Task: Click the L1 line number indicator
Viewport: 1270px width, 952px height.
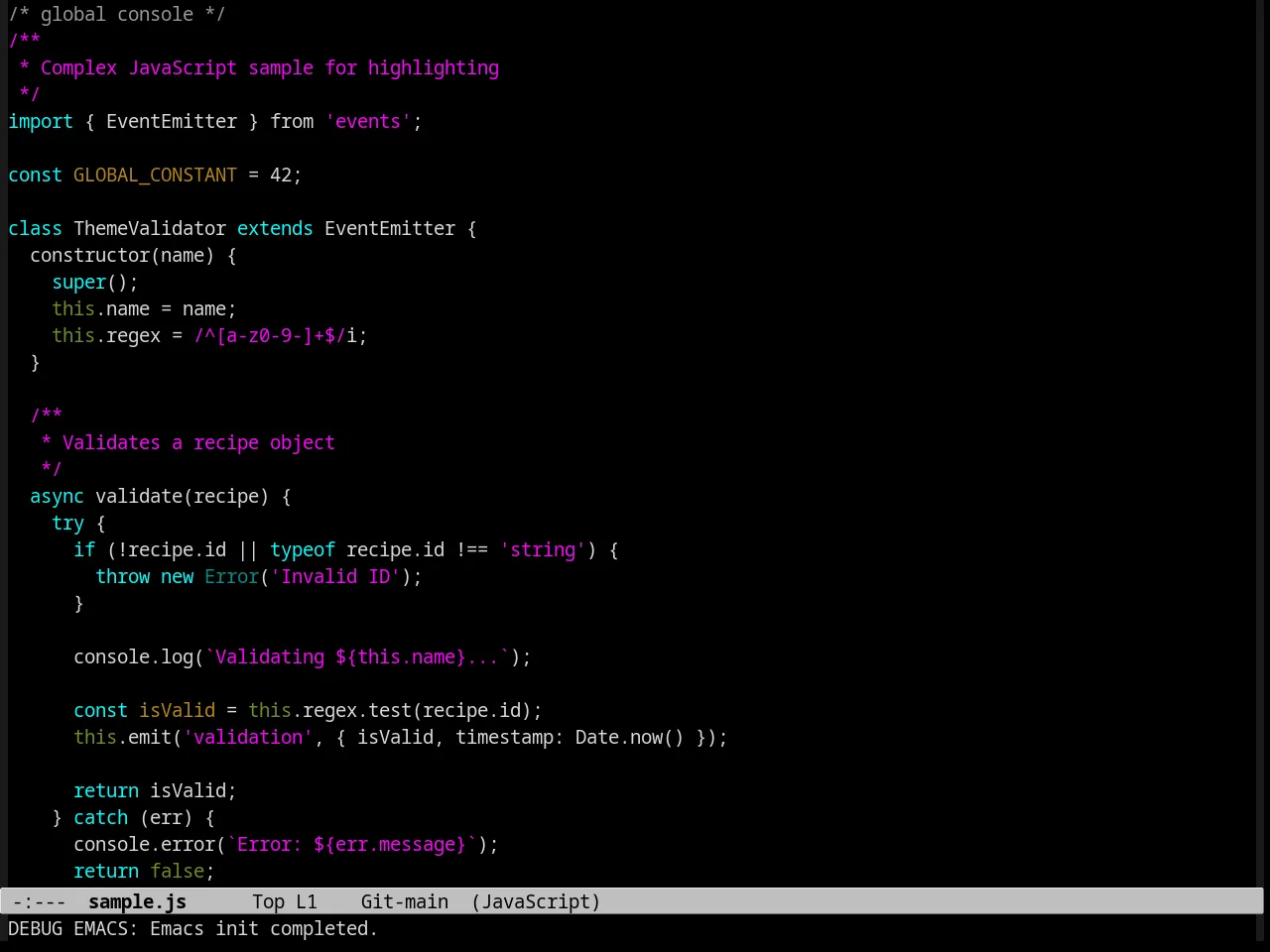Action: [307, 901]
